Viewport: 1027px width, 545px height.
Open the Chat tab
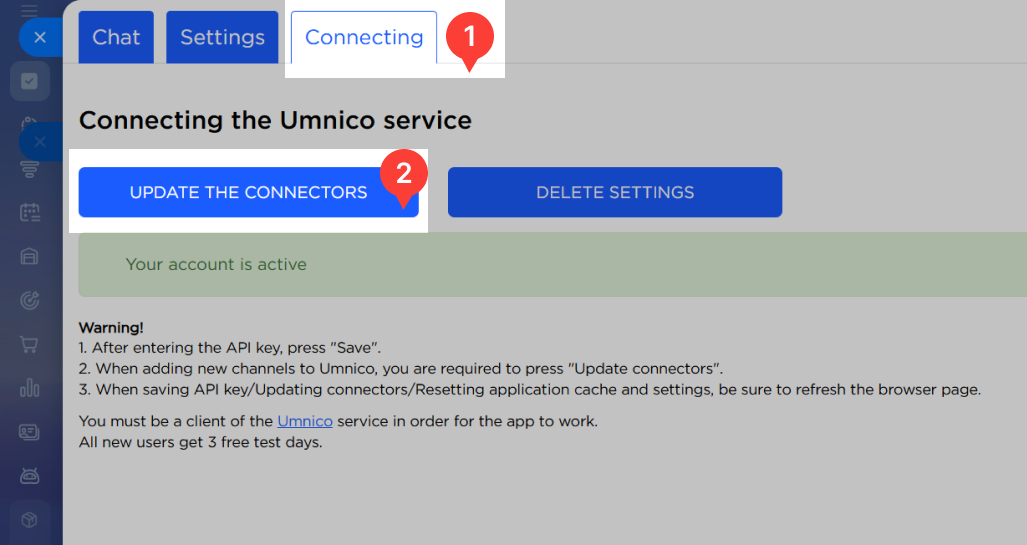[116, 37]
